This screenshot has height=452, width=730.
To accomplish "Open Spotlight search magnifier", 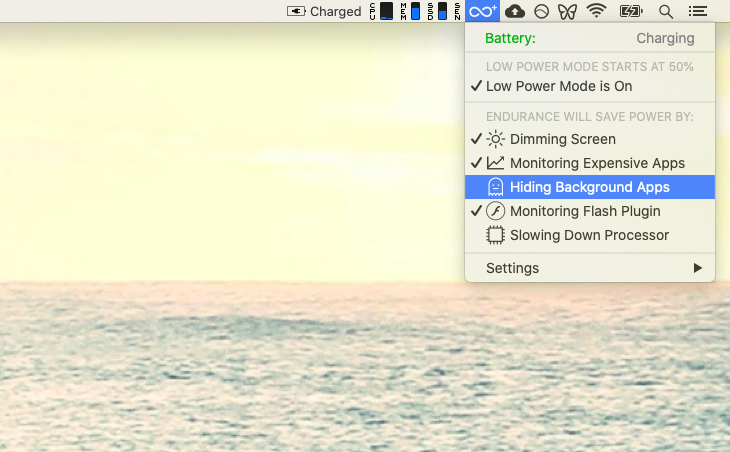I will (x=666, y=12).
